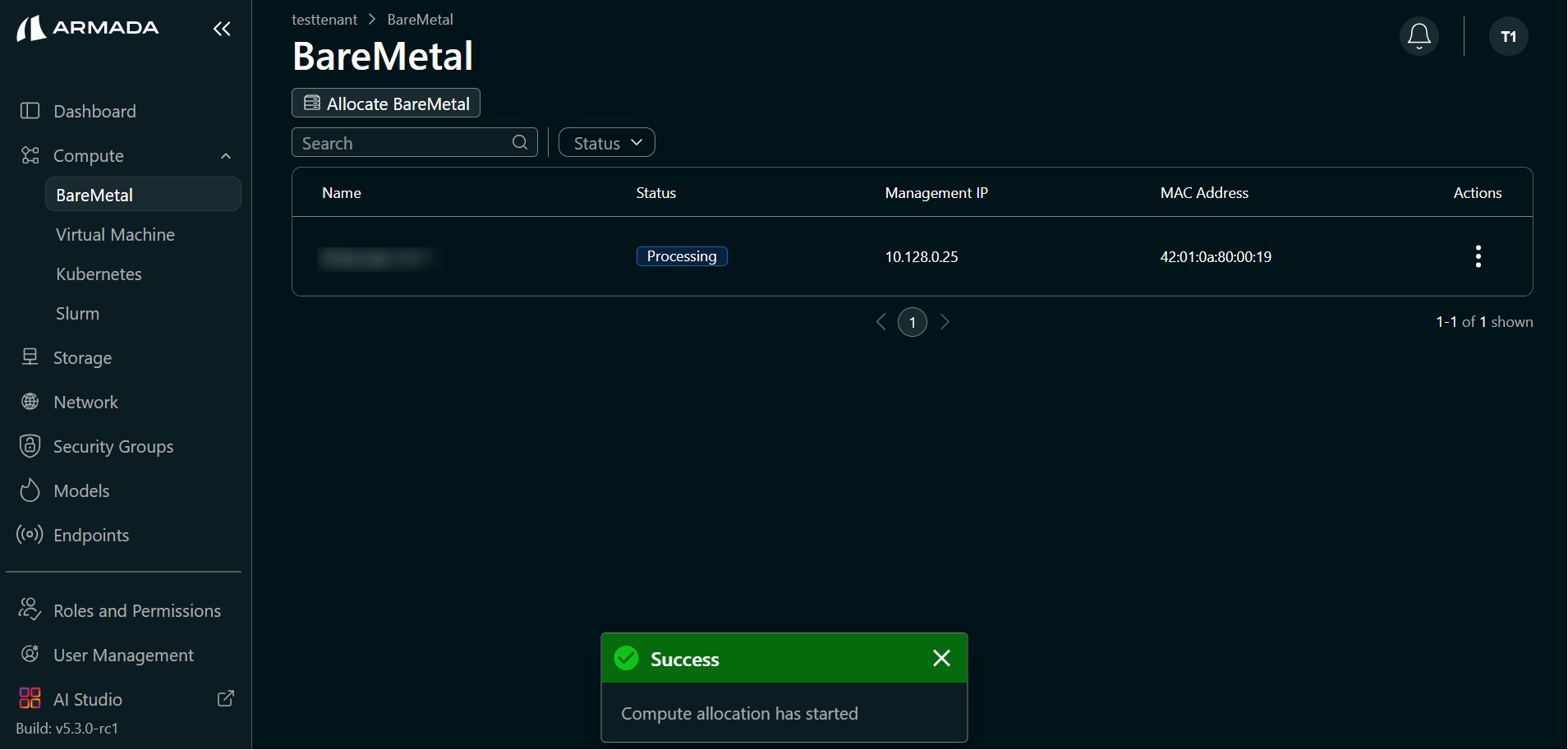
Task: Collapse the sidebar with double chevron
Action: coord(222,29)
